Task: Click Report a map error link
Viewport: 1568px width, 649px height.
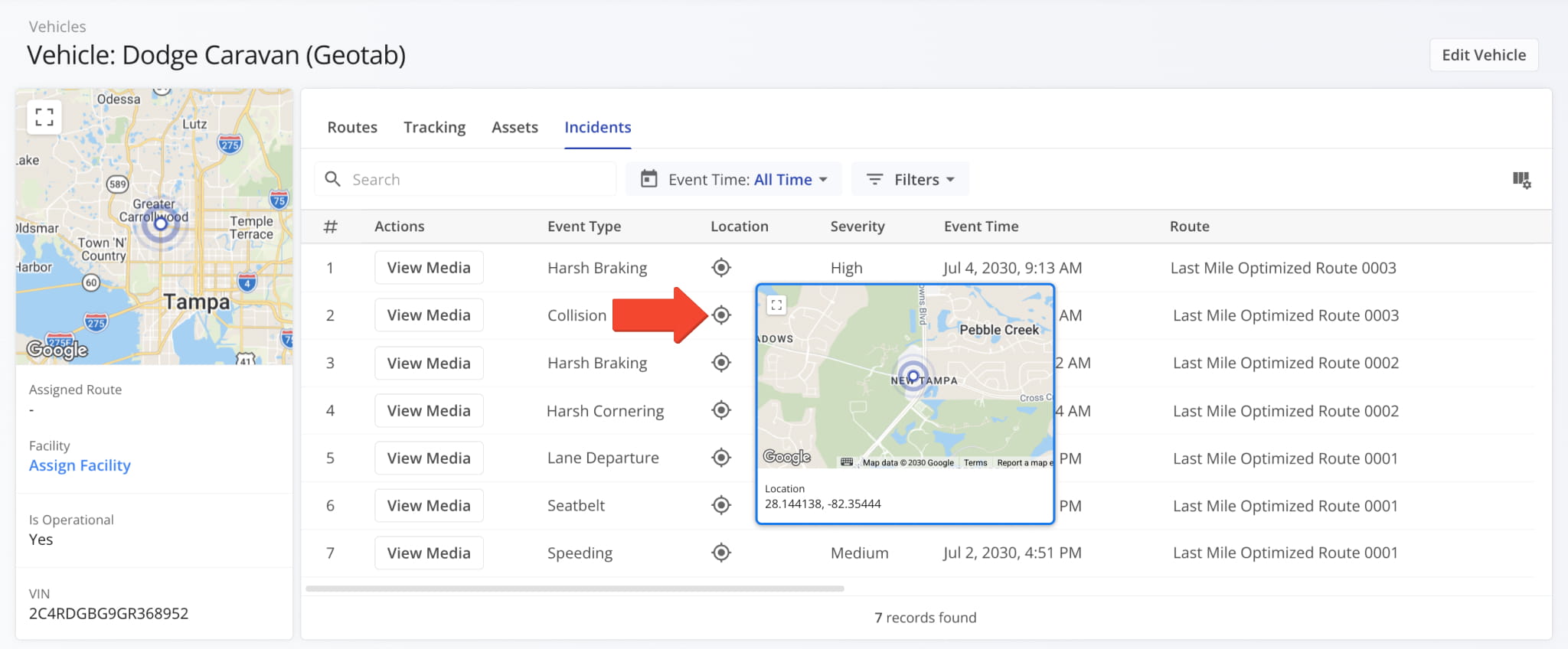Action: click(x=1024, y=462)
